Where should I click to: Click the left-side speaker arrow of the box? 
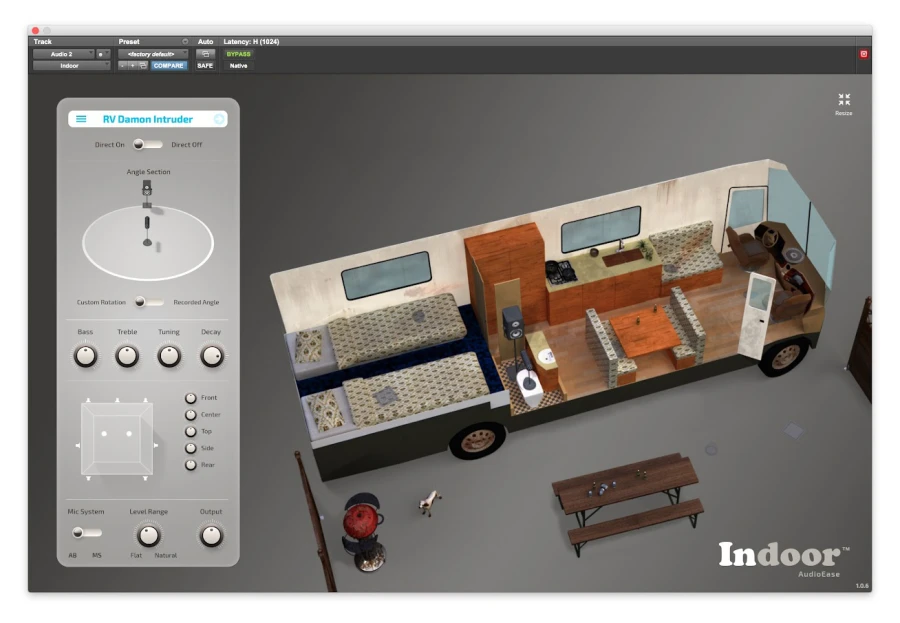point(77,445)
